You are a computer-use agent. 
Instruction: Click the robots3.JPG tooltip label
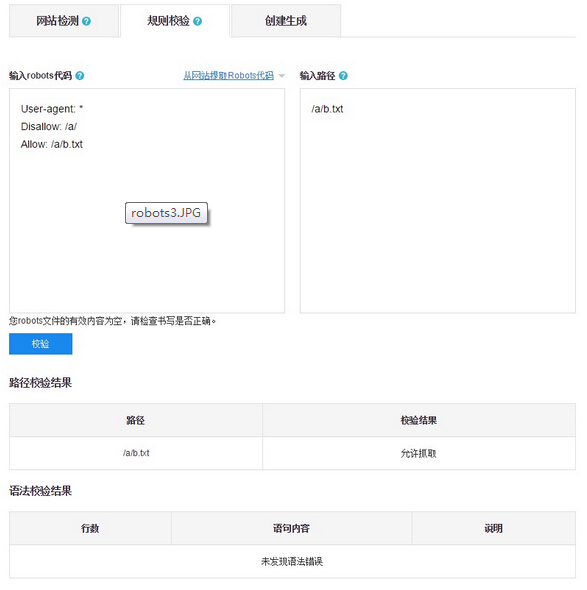(x=166, y=213)
